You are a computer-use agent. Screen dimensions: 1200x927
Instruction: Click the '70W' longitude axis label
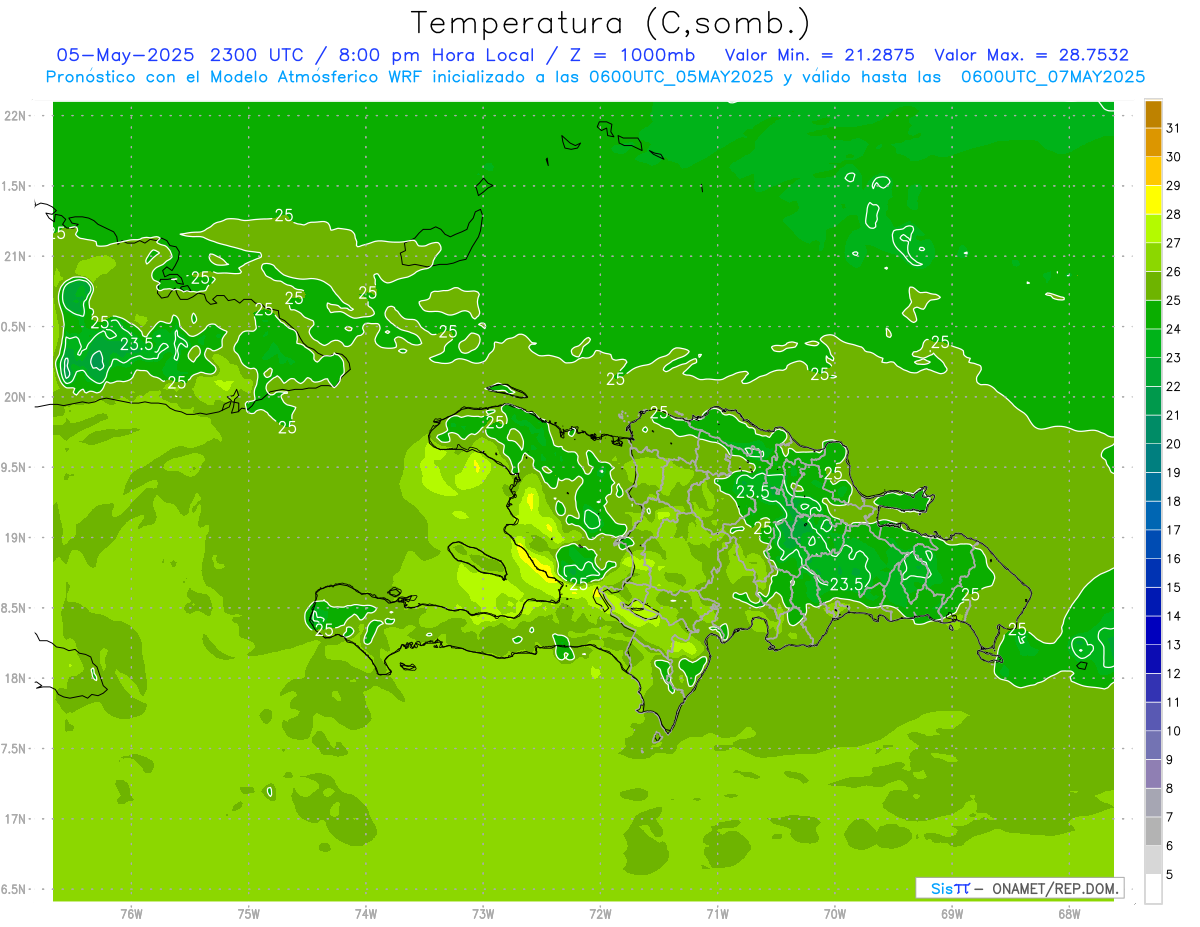pos(835,915)
